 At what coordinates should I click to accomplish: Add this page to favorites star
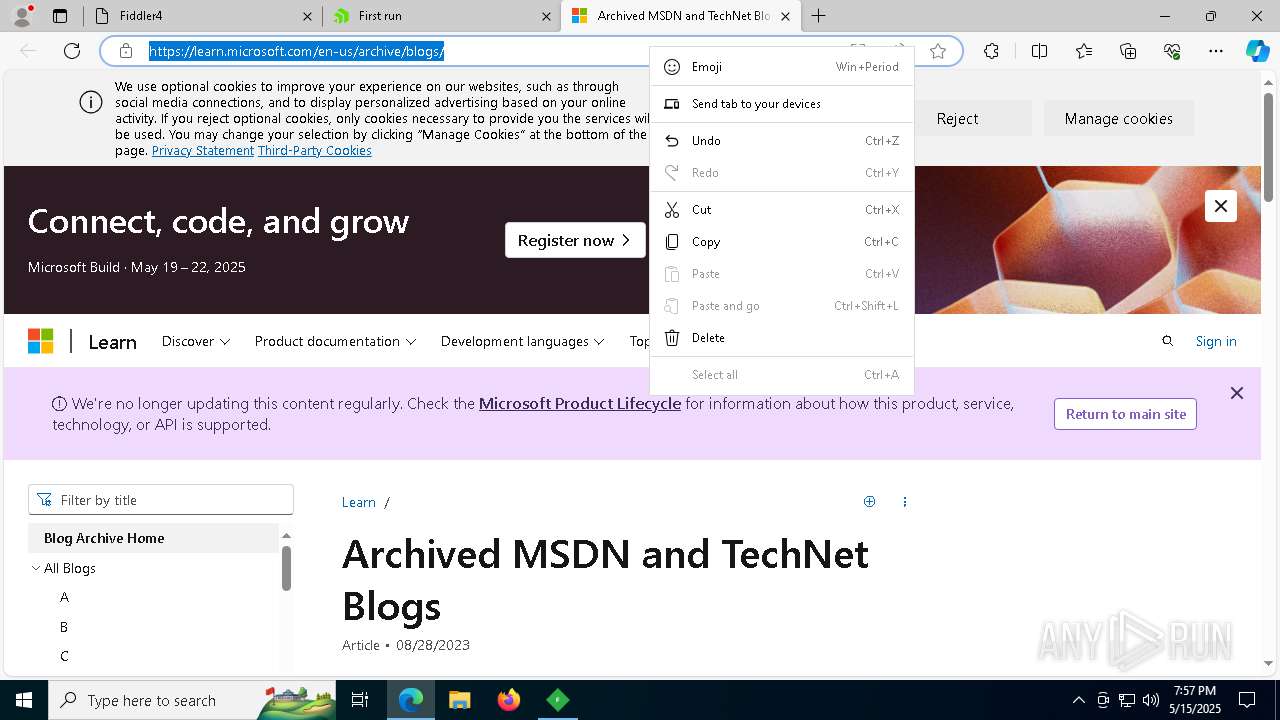[x=938, y=51]
